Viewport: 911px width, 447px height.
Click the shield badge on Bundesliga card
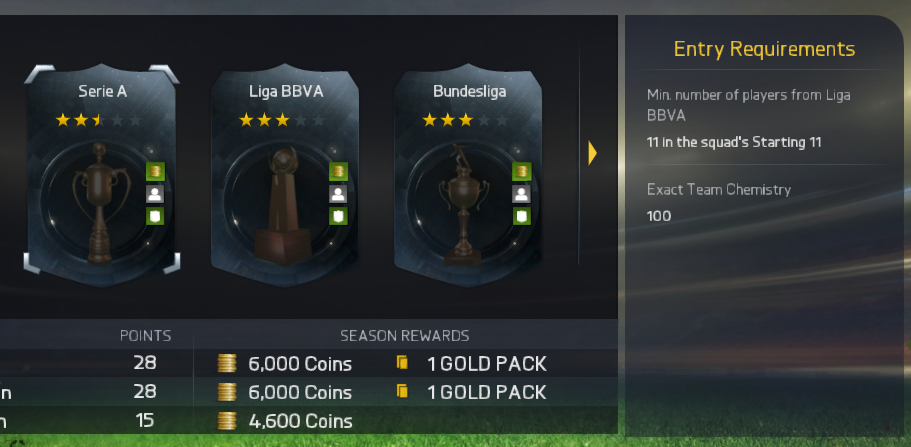[x=522, y=216]
